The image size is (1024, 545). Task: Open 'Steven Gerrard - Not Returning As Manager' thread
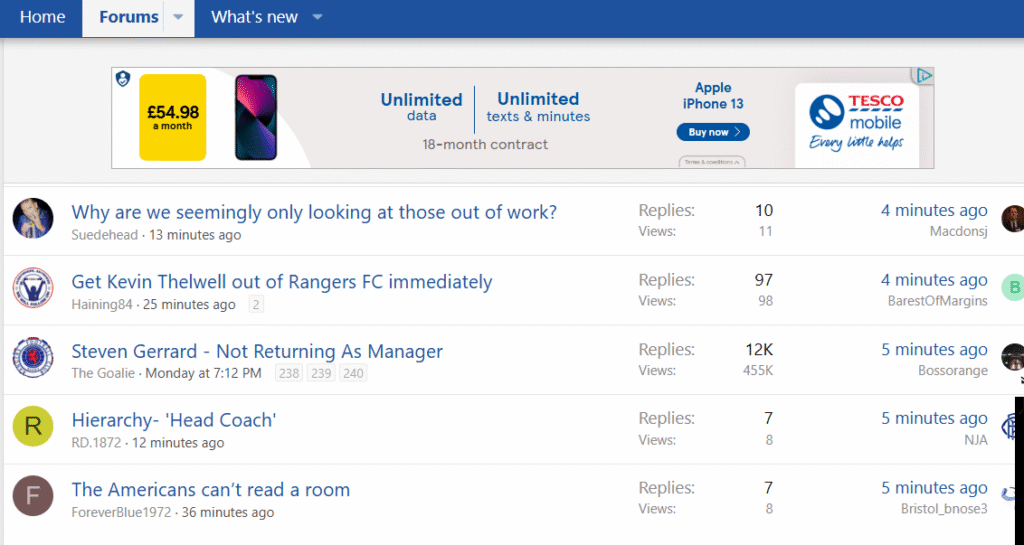[256, 351]
